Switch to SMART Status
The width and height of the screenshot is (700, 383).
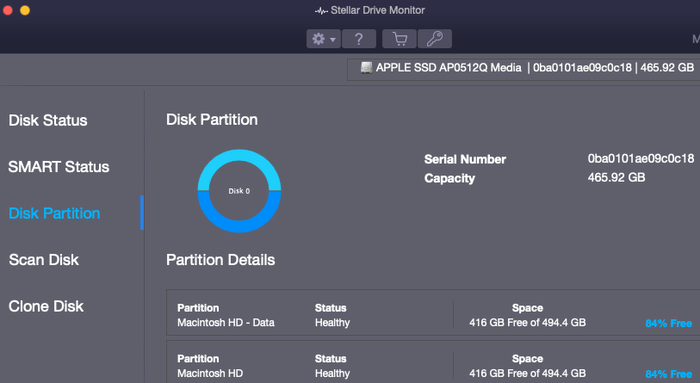point(58,167)
